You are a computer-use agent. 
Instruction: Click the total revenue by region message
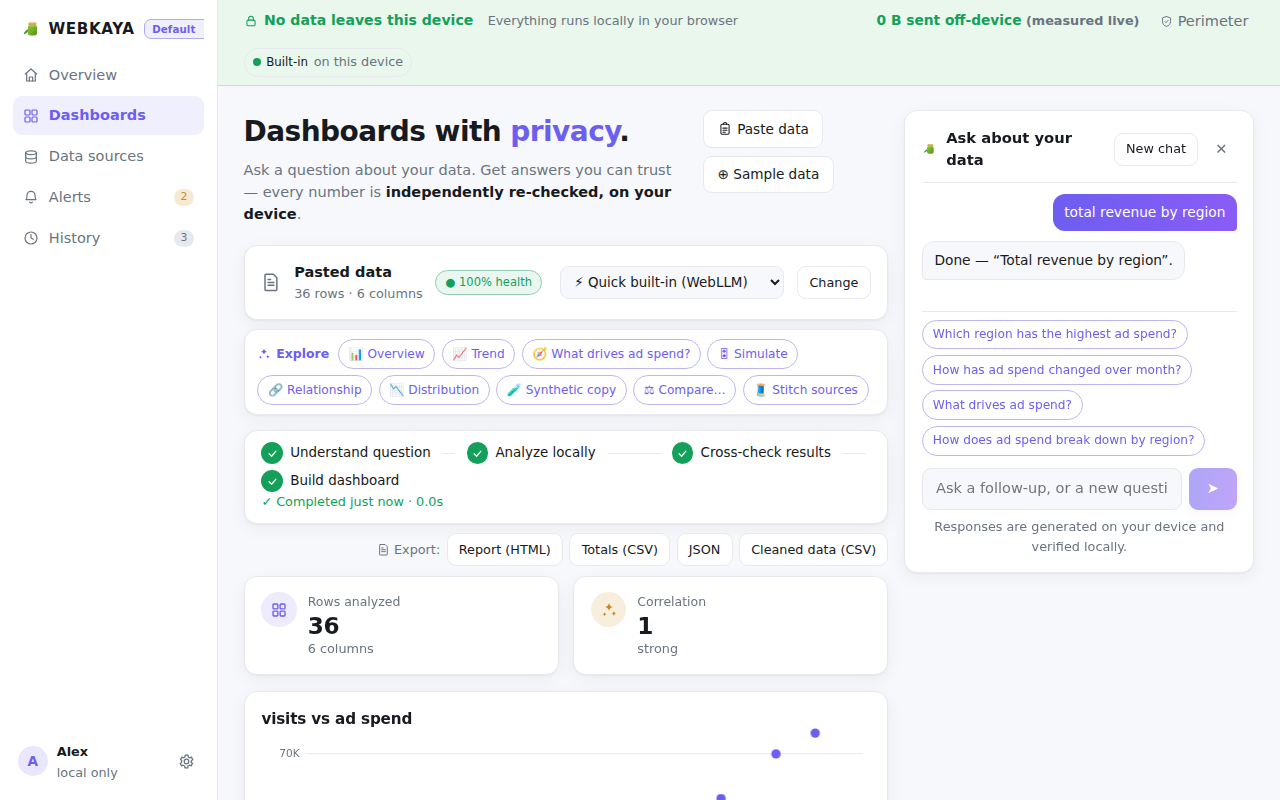point(1145,212)
